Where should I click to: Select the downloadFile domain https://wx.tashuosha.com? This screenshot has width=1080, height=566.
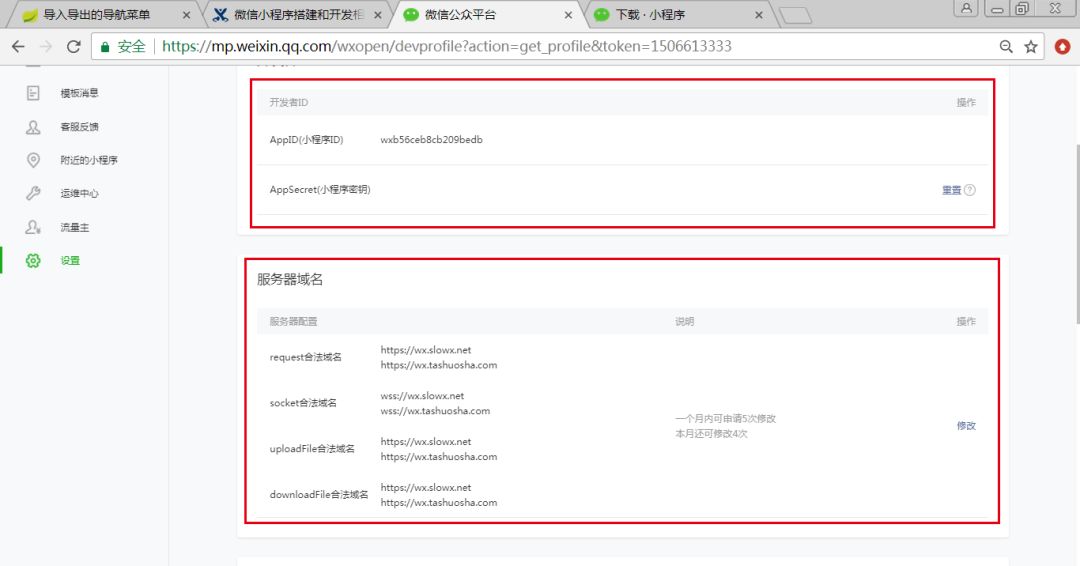coord(439,503)
